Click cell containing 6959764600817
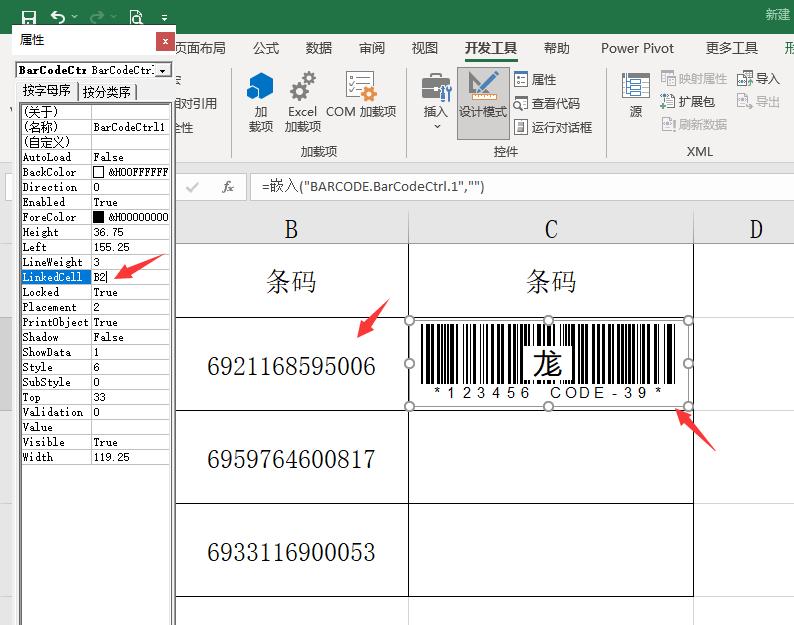794x625 pixels. tap(292, 457)
